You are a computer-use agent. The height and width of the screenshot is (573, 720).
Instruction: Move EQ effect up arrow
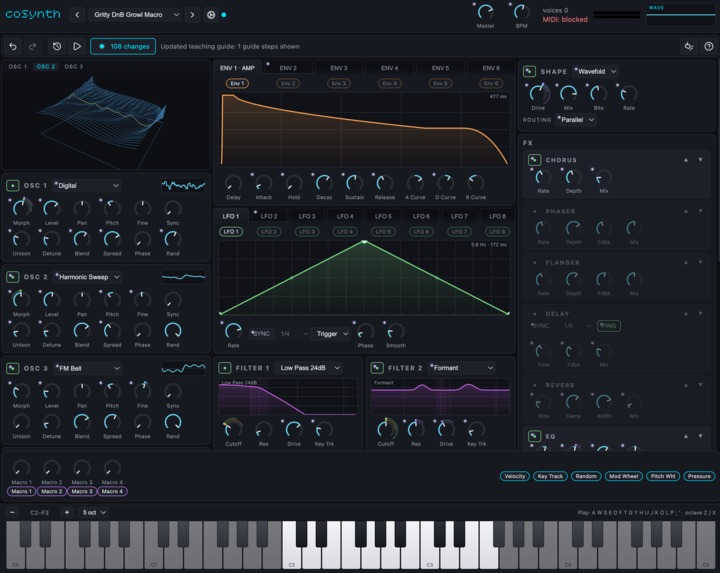686,436
